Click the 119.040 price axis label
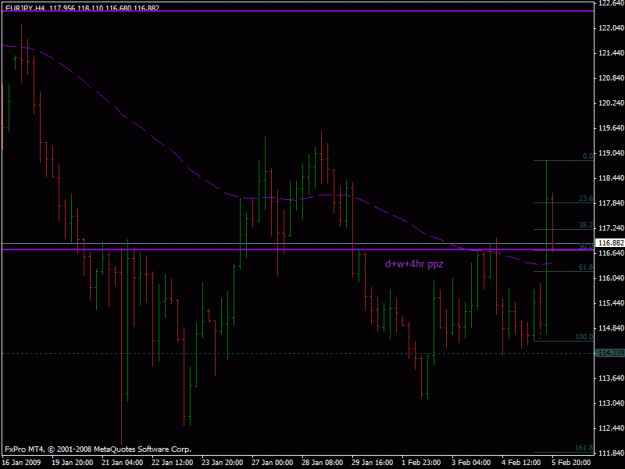This screenshot has height=469, width=625. click(611, 153)
